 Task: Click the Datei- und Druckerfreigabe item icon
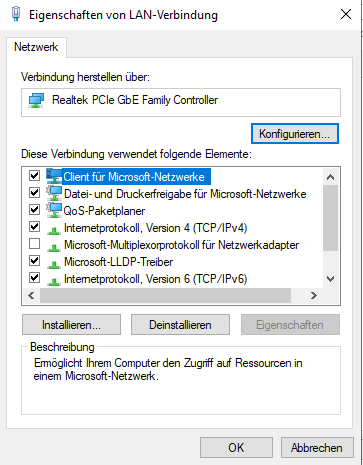tap(54, 193)
